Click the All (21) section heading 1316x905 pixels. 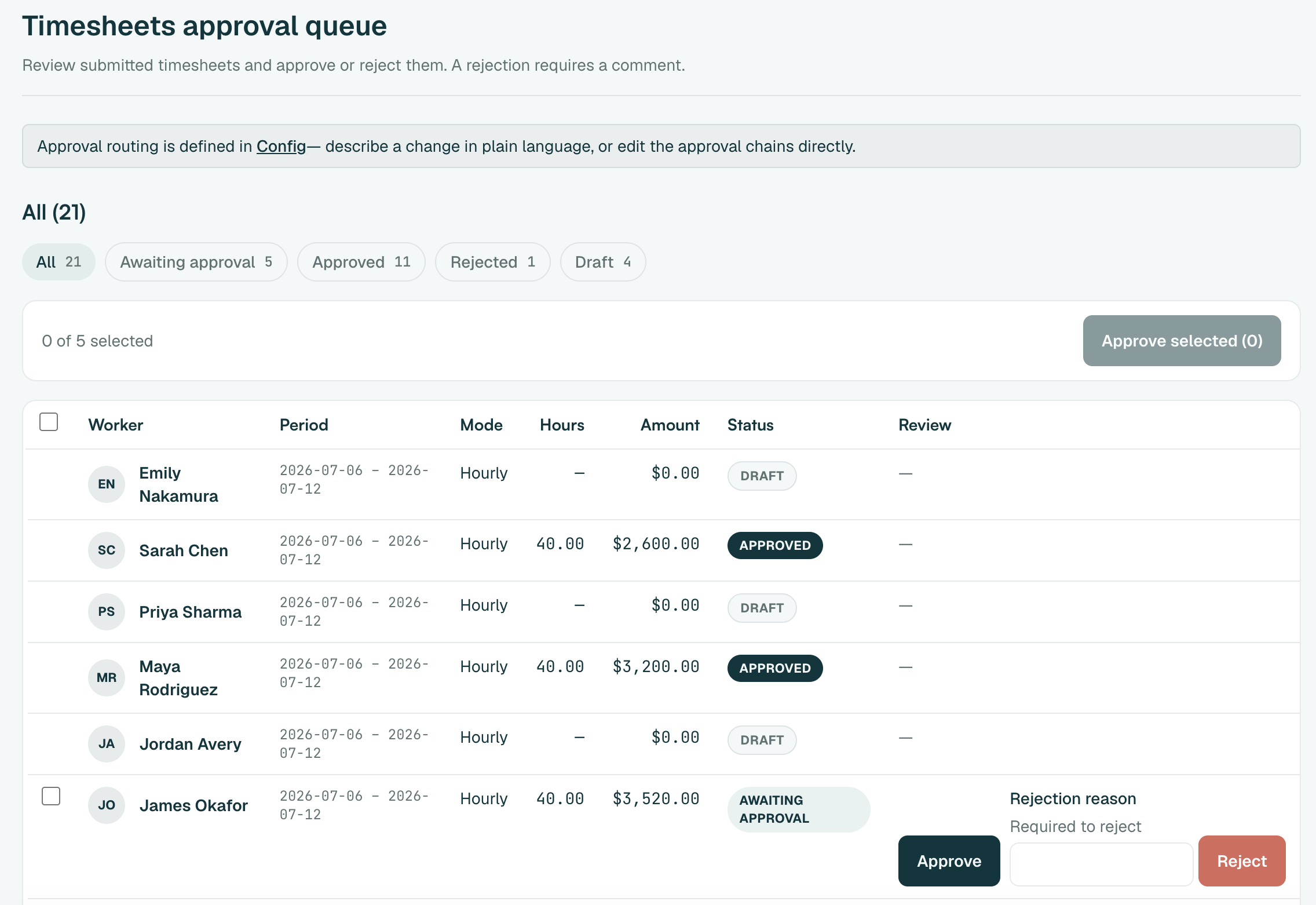coord(54,212)
